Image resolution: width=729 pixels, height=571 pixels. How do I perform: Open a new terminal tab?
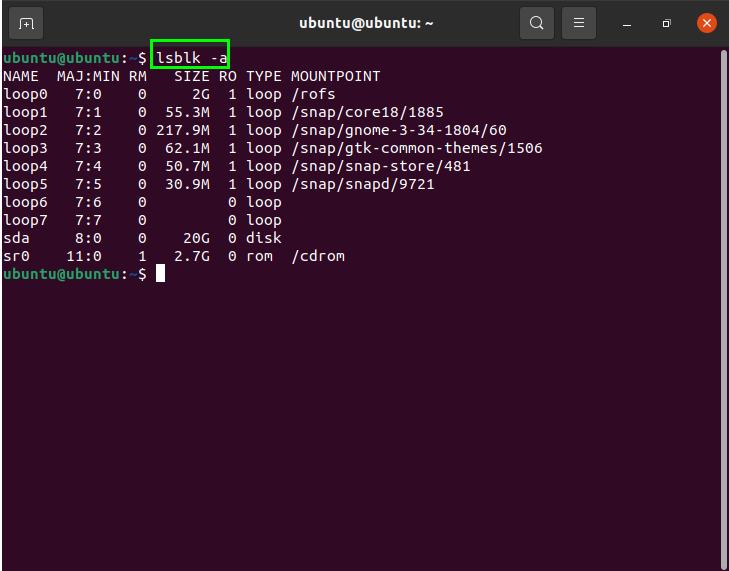click(x=27, y=22)
